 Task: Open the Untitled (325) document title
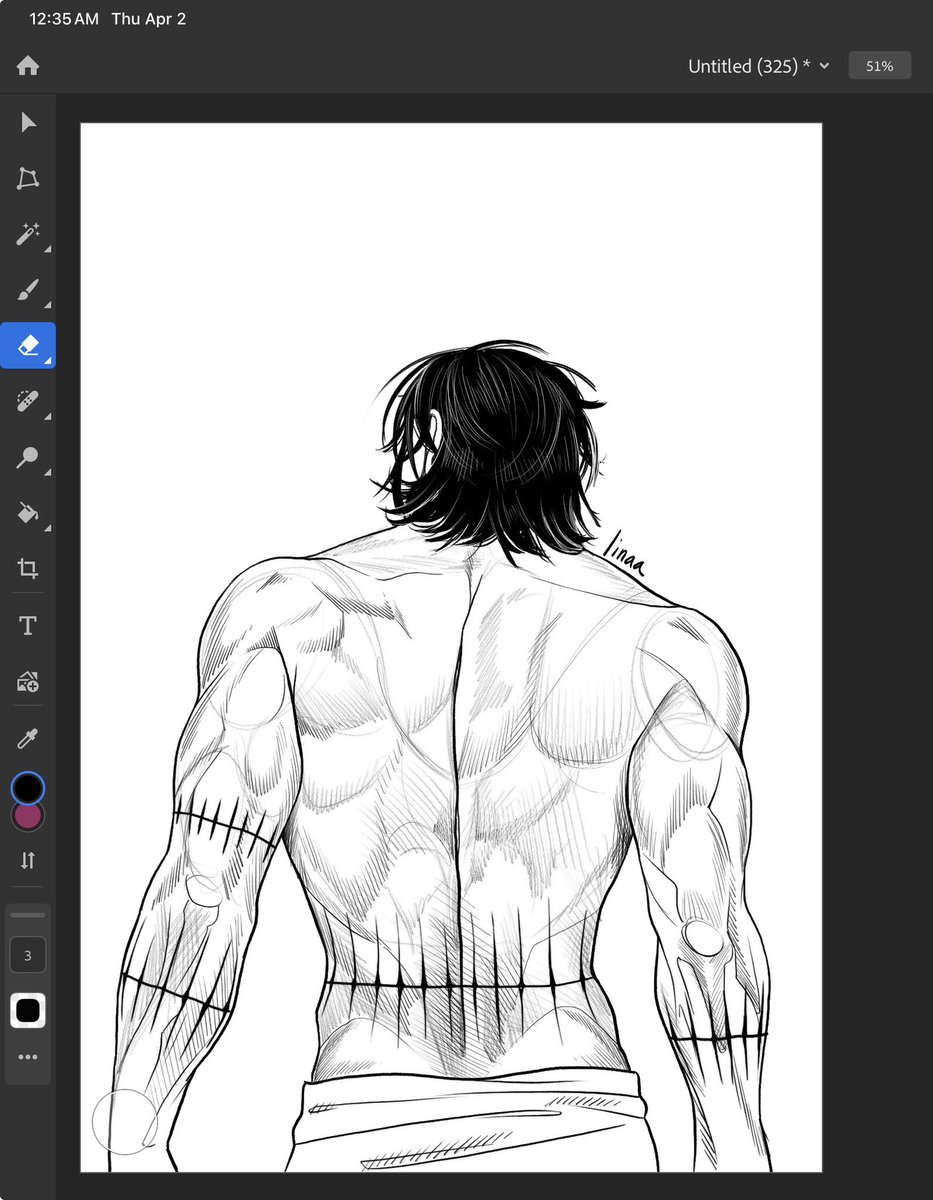click(749, 66)
